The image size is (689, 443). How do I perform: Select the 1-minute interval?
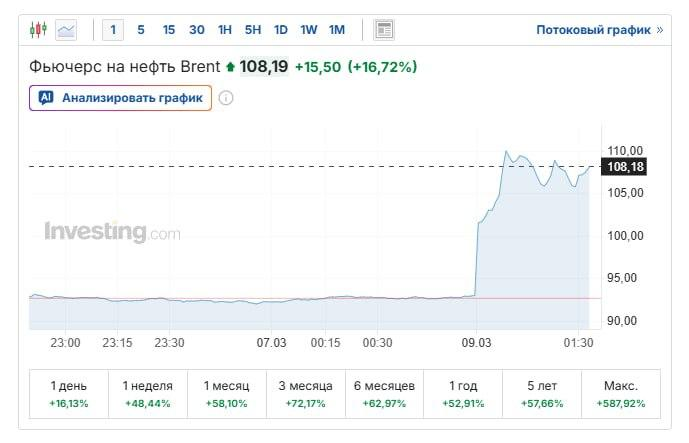coord(113,30)
